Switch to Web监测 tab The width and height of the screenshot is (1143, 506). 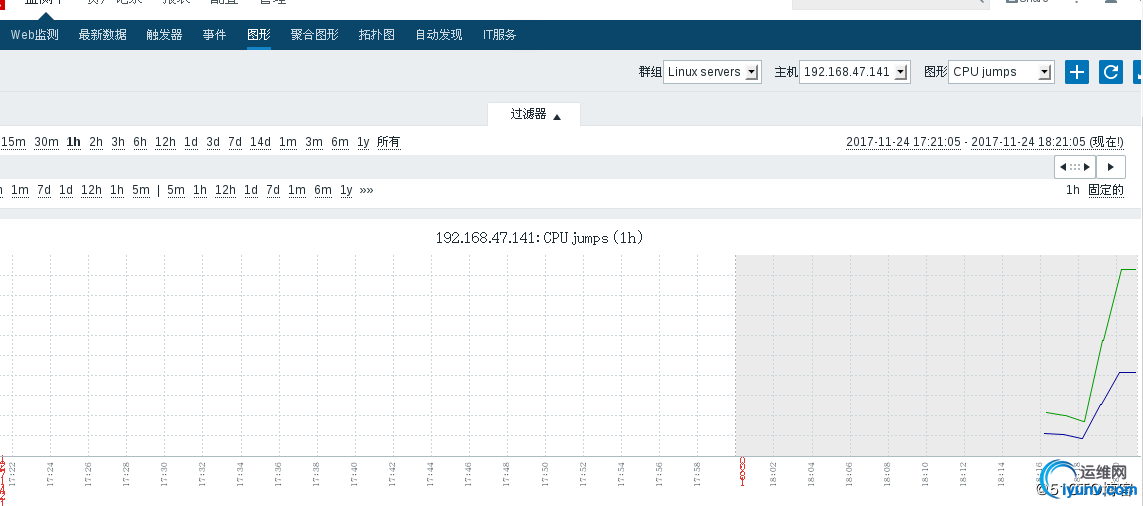coord(34,34)
